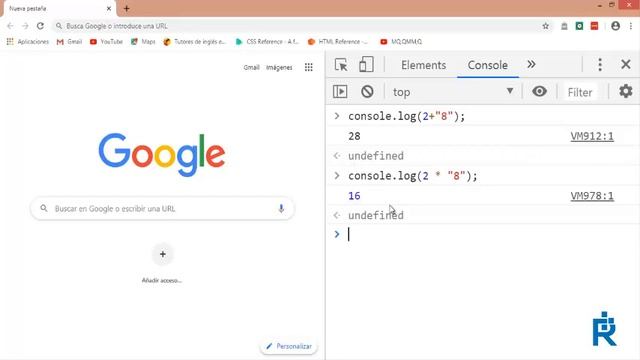
Task: Bookmark this page with the star
Action: (545, 26)
